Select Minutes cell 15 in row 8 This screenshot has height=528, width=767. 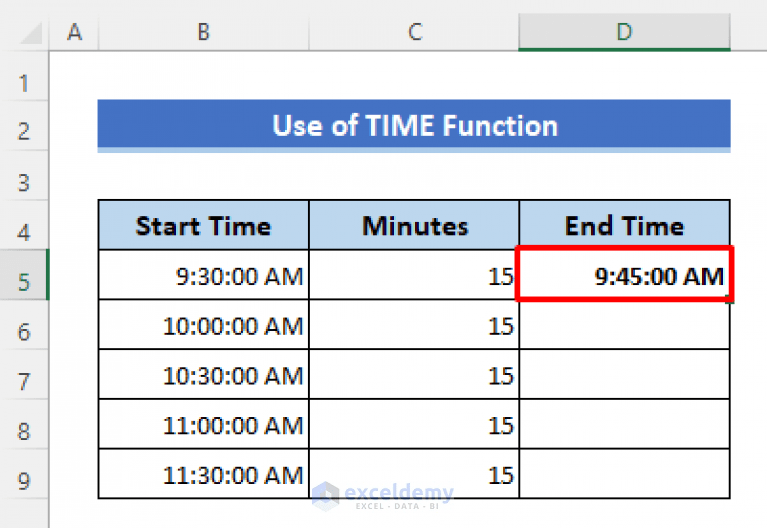click(x=414, y=425)
